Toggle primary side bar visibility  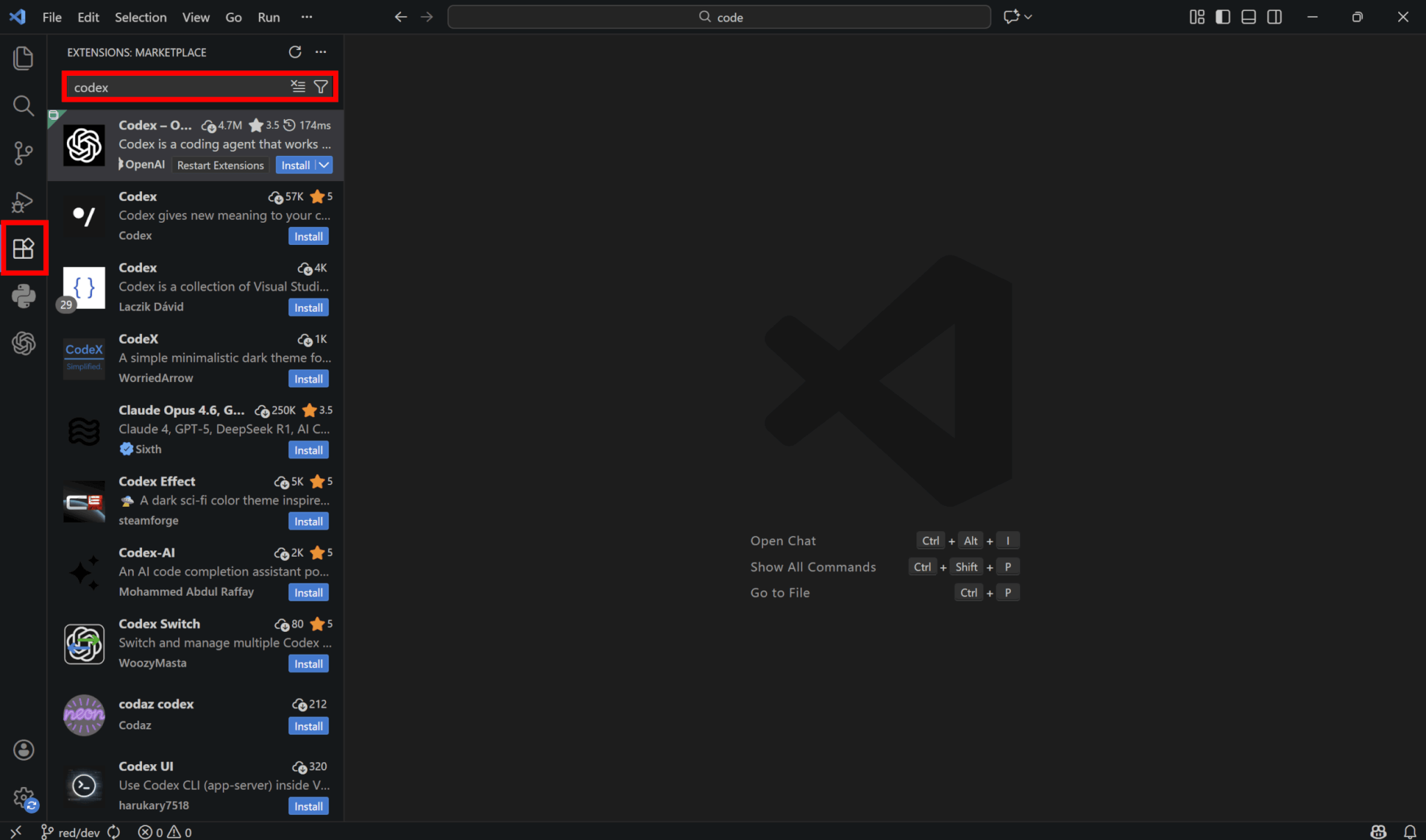pyautogui.click(x=1223, y=17)
